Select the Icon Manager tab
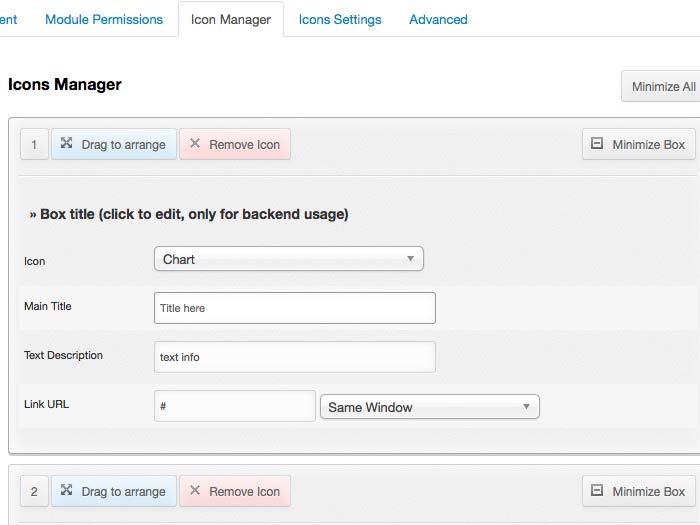 (231, 19)
